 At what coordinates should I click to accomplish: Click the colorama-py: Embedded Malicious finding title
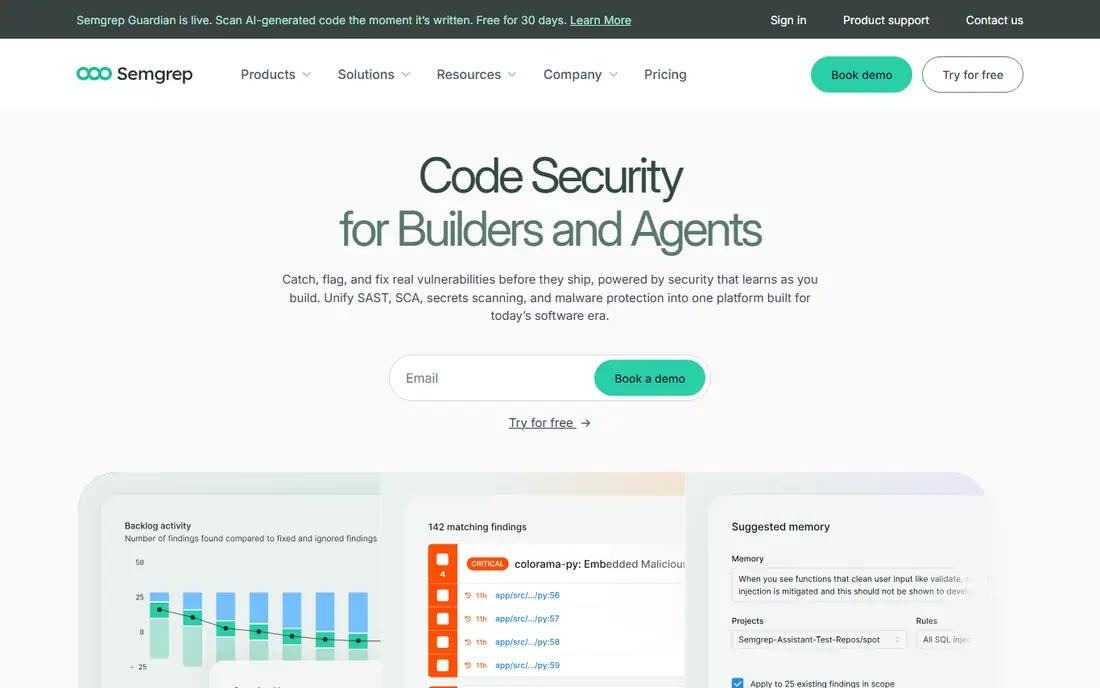(599, 564)
